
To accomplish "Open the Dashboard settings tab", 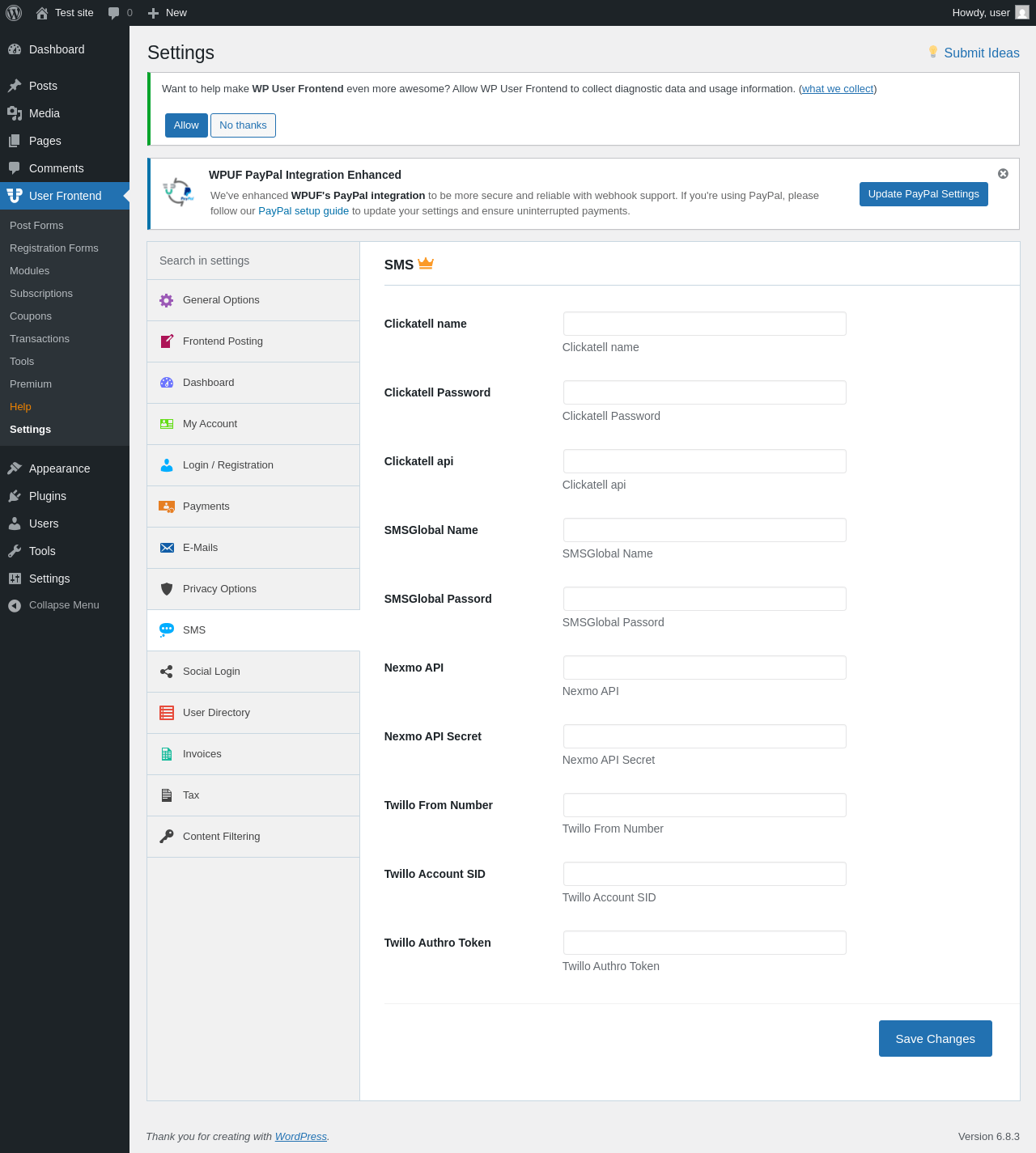I will coord(253,383).
